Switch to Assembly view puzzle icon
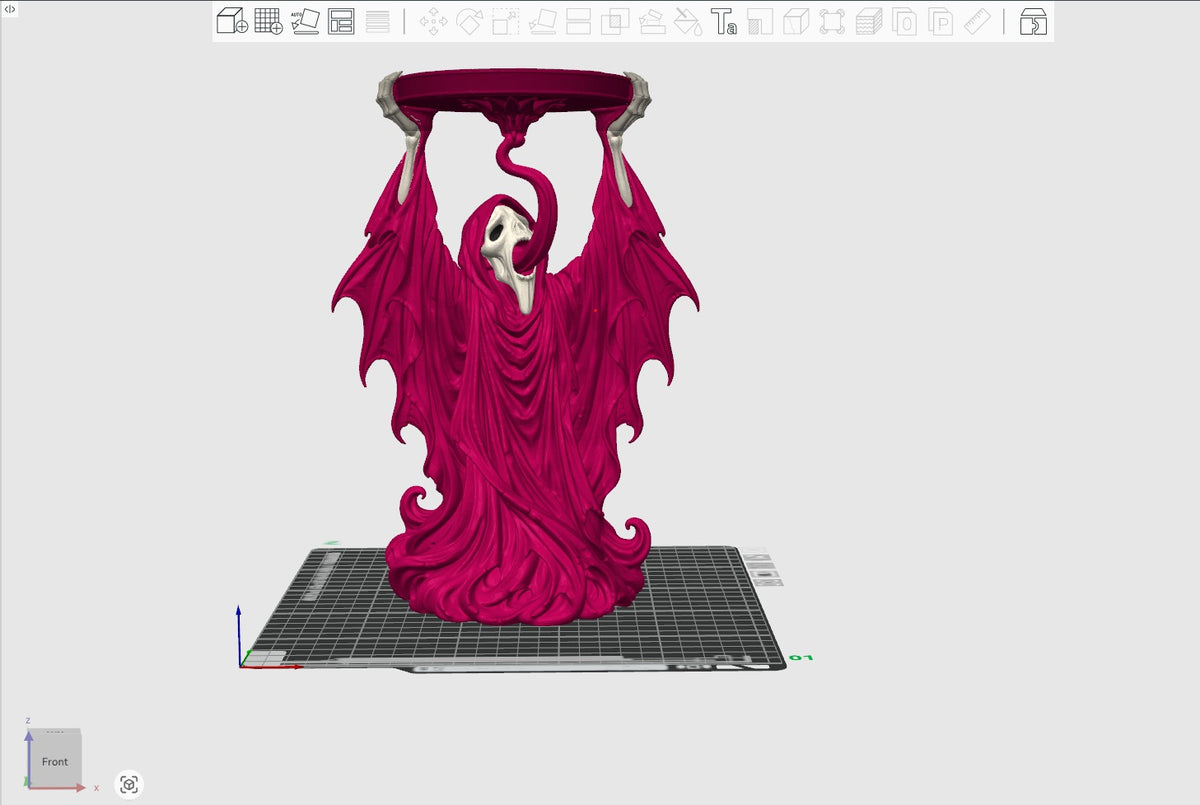This screenshot has height=805, width=1200. point(1033,21)
